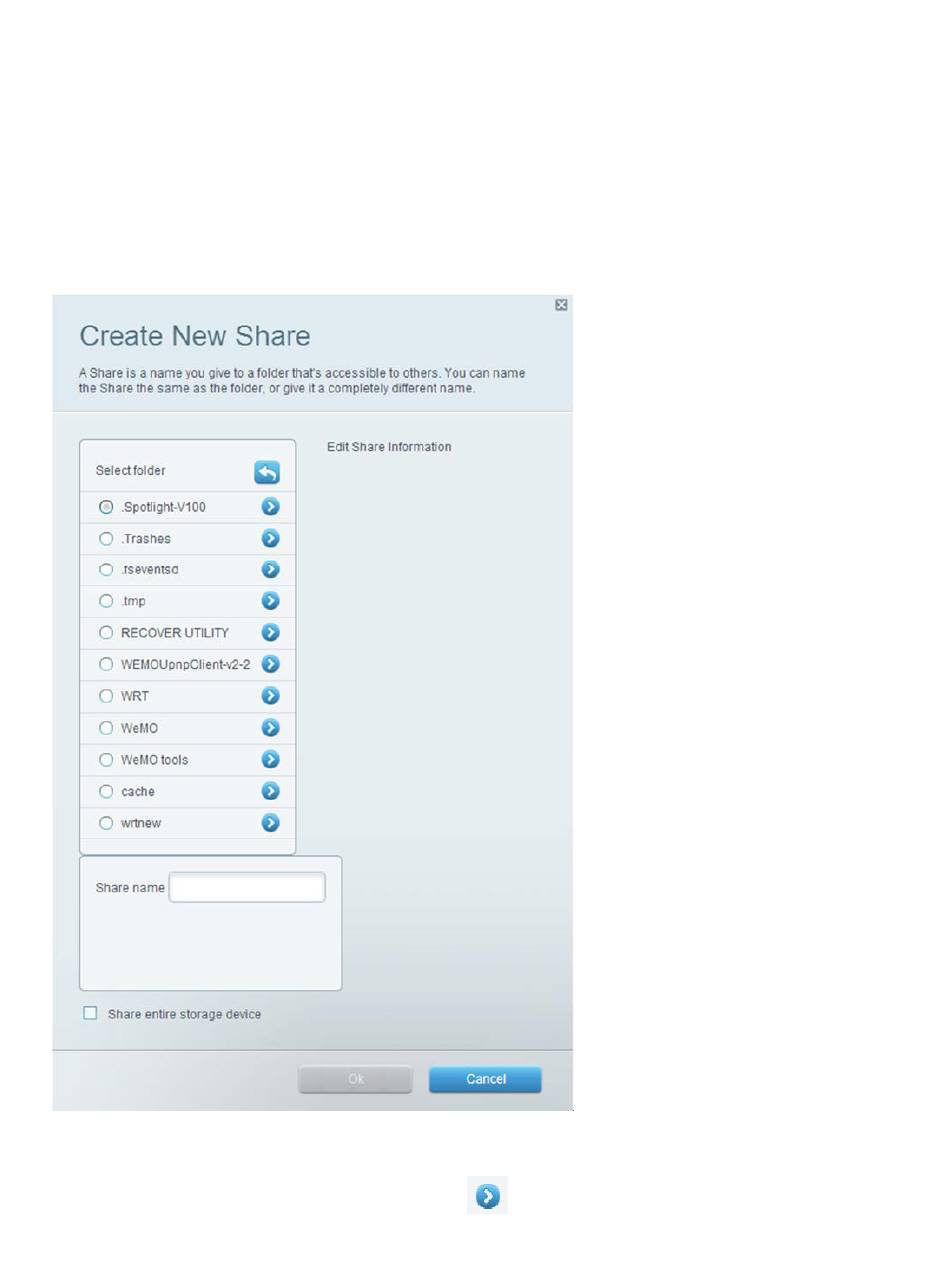Open the WeMO folder arrow
The height and width of the screenshot is (1276, 950).
(270, 728)
